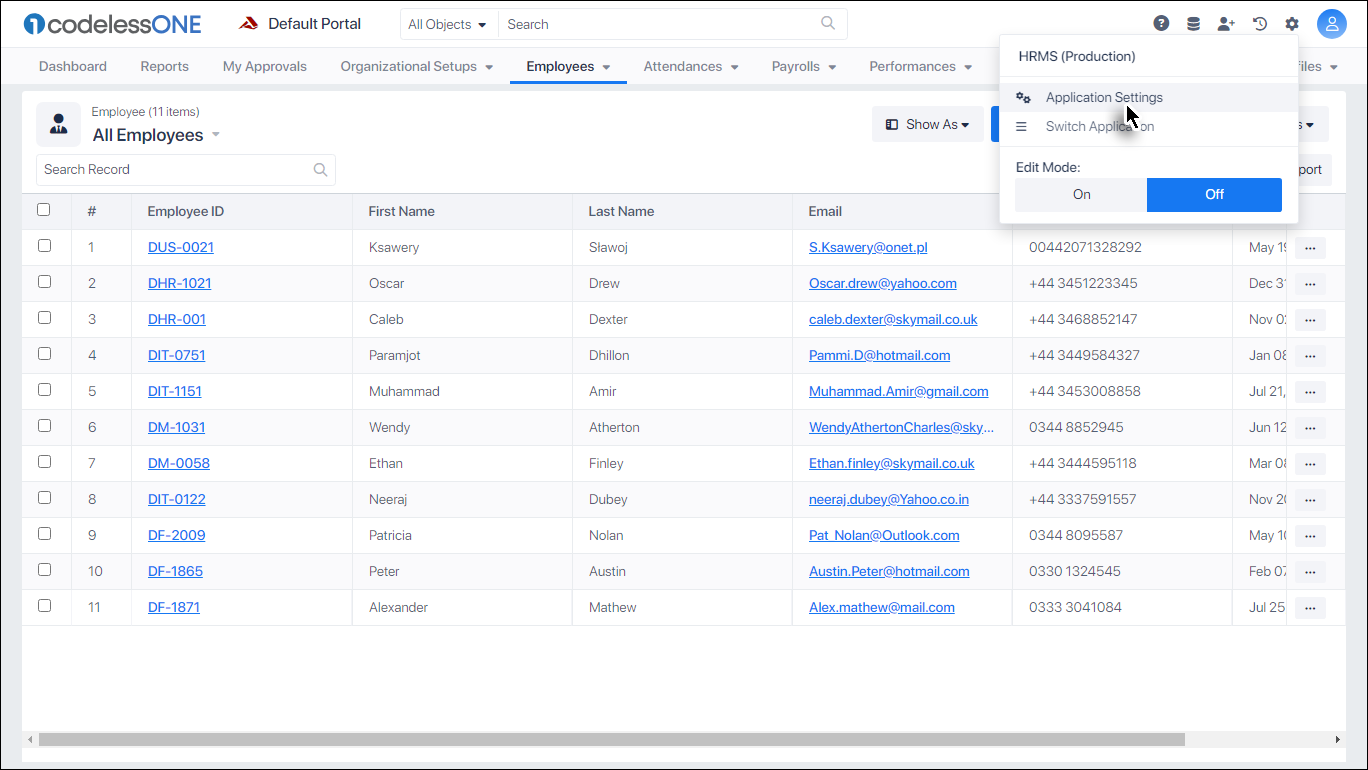1368x770 pixels.
Task: Open row actions ellipsis for DUS-0021
Action: coord(1310,248)
